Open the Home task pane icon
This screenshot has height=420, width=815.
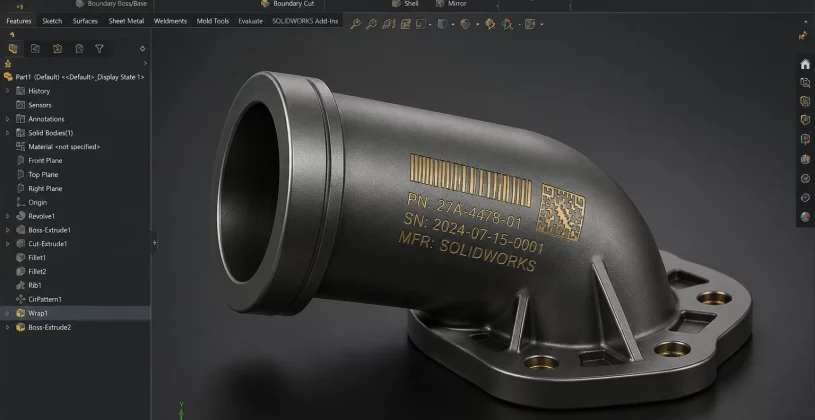pyautogui.click(x=805, y=64)
